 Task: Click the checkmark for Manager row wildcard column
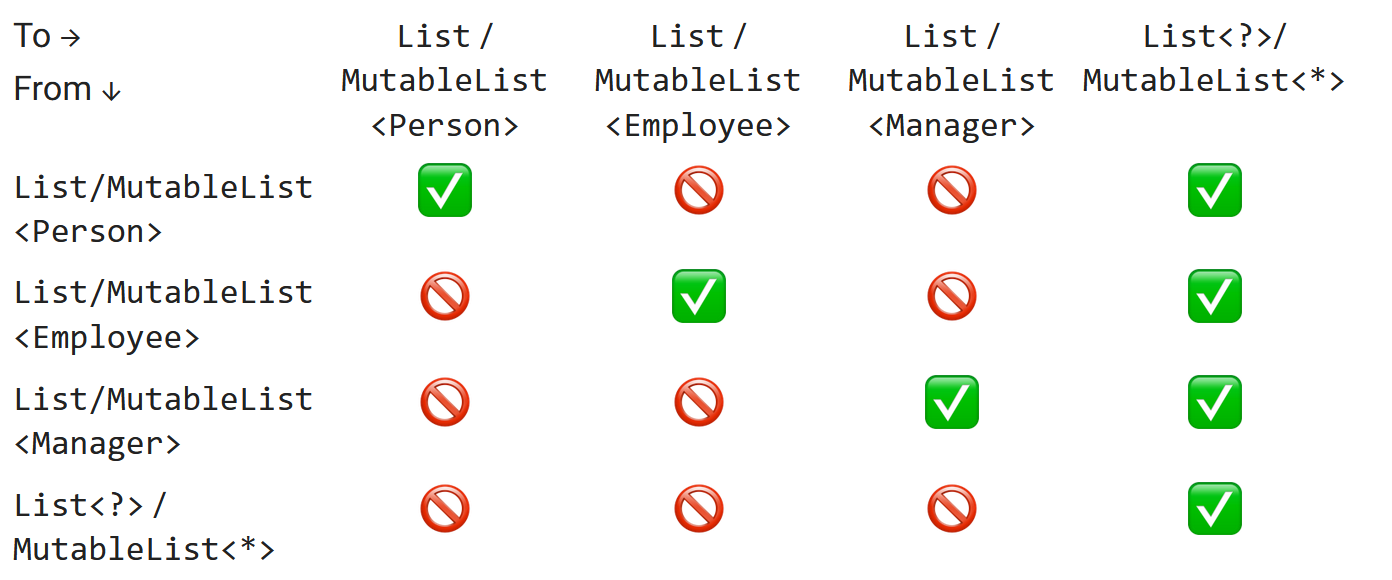pyautogui.click(x=1214, y=402)
